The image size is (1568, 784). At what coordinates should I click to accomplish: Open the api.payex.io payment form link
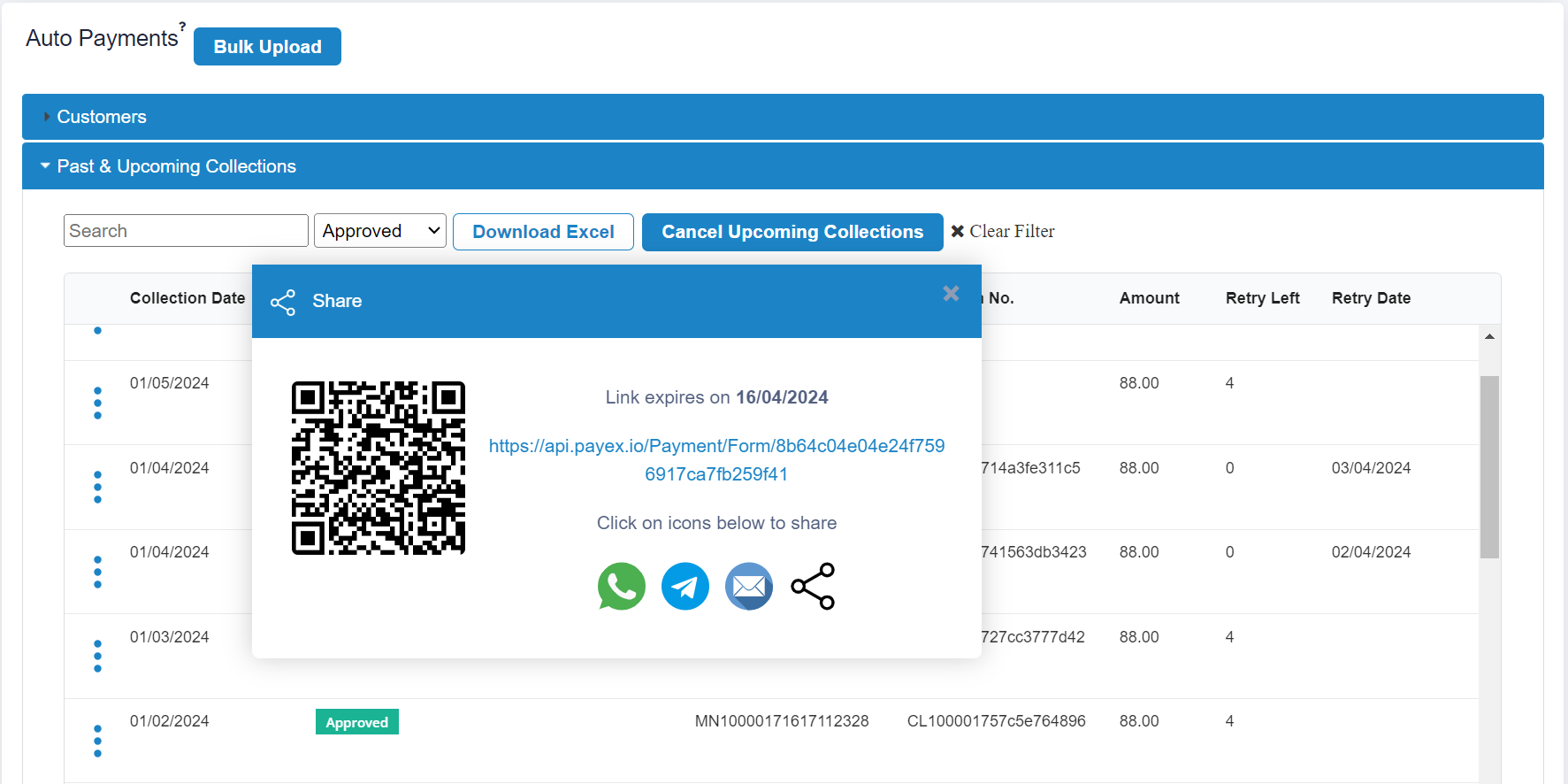click(716, 459)
